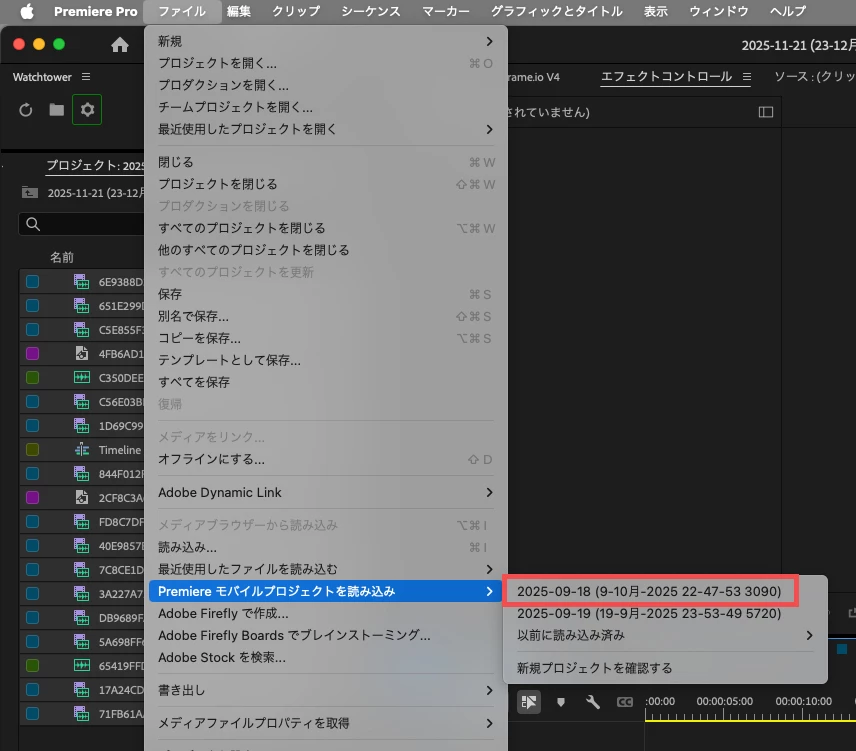Open the 編集 menu
856x751 pixels.
click(239, 11)
